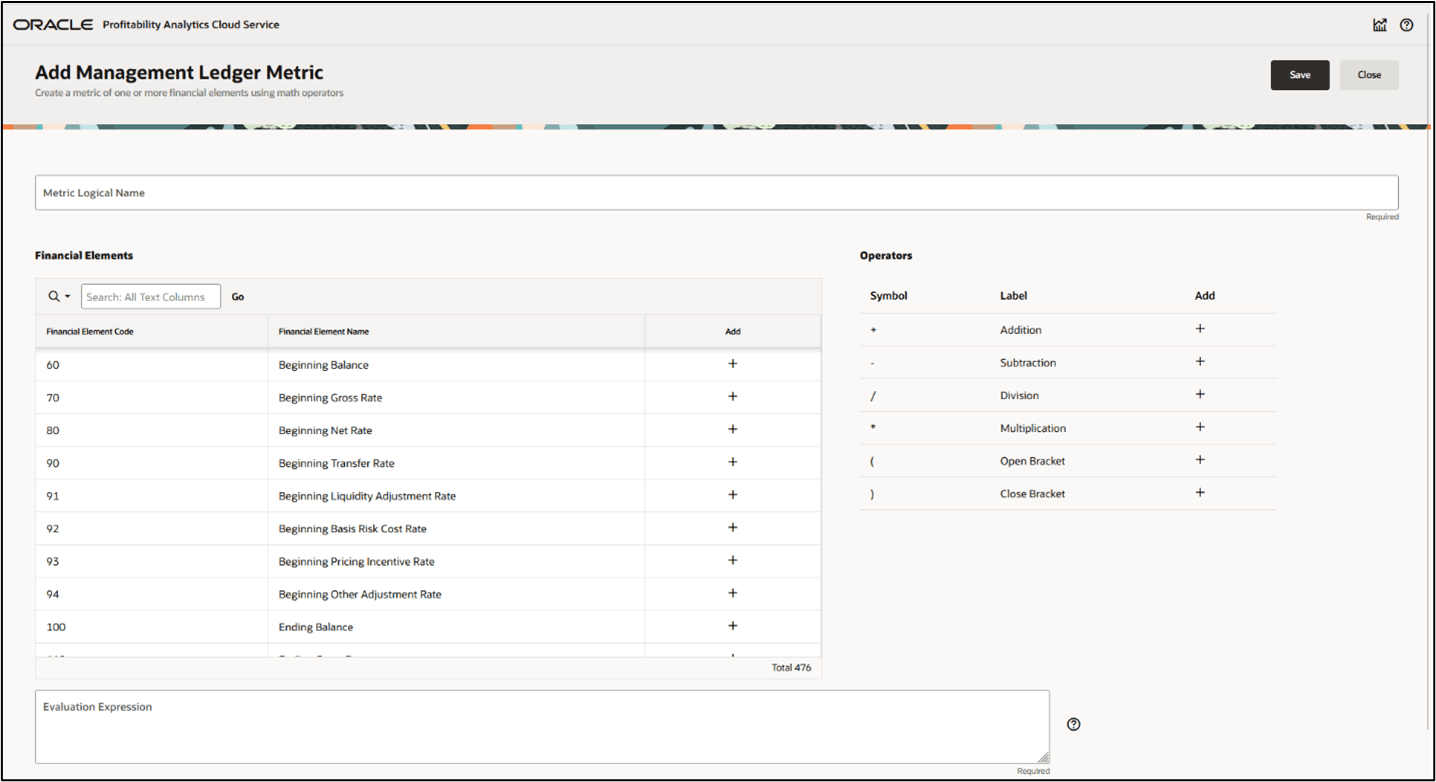Close the Add Management Ledger Metric page
This screenshot has height=782, width=1436.
point(1368,74)
